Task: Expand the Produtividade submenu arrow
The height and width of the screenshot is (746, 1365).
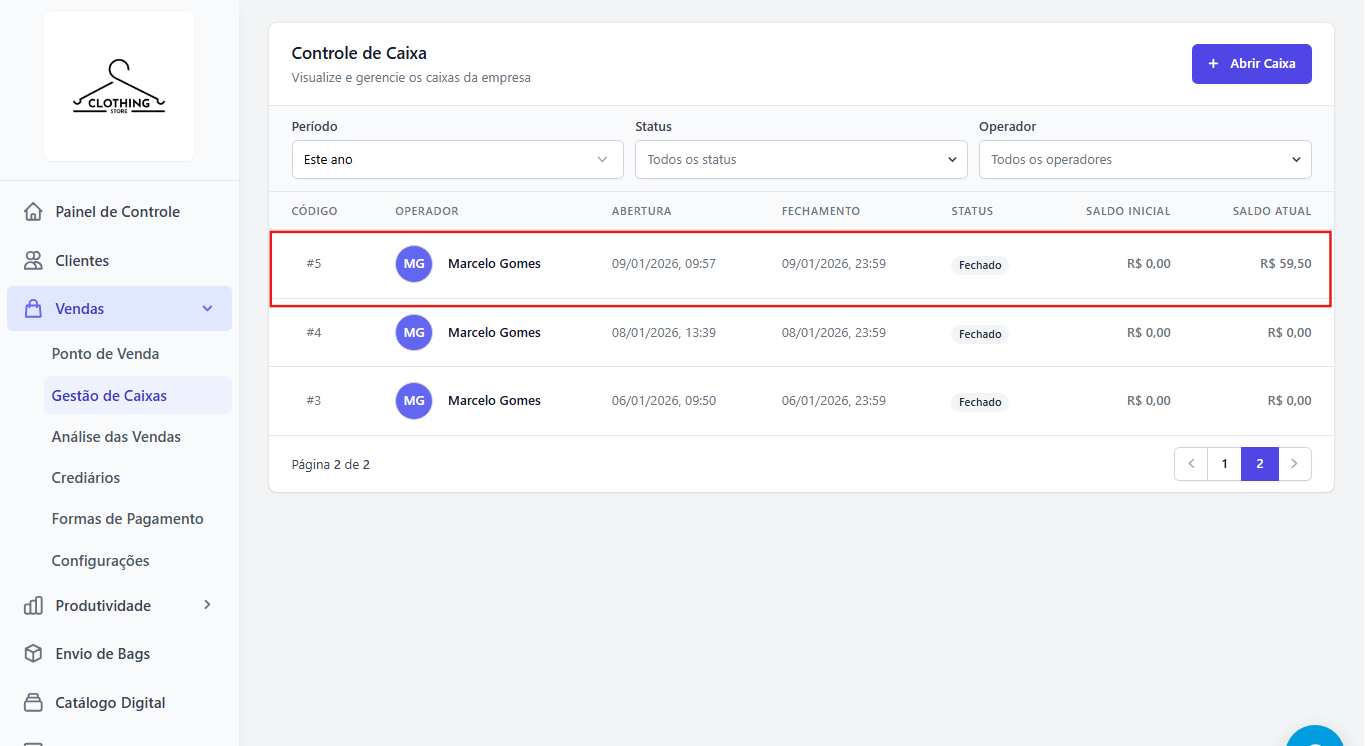Action: pos(208,605)
